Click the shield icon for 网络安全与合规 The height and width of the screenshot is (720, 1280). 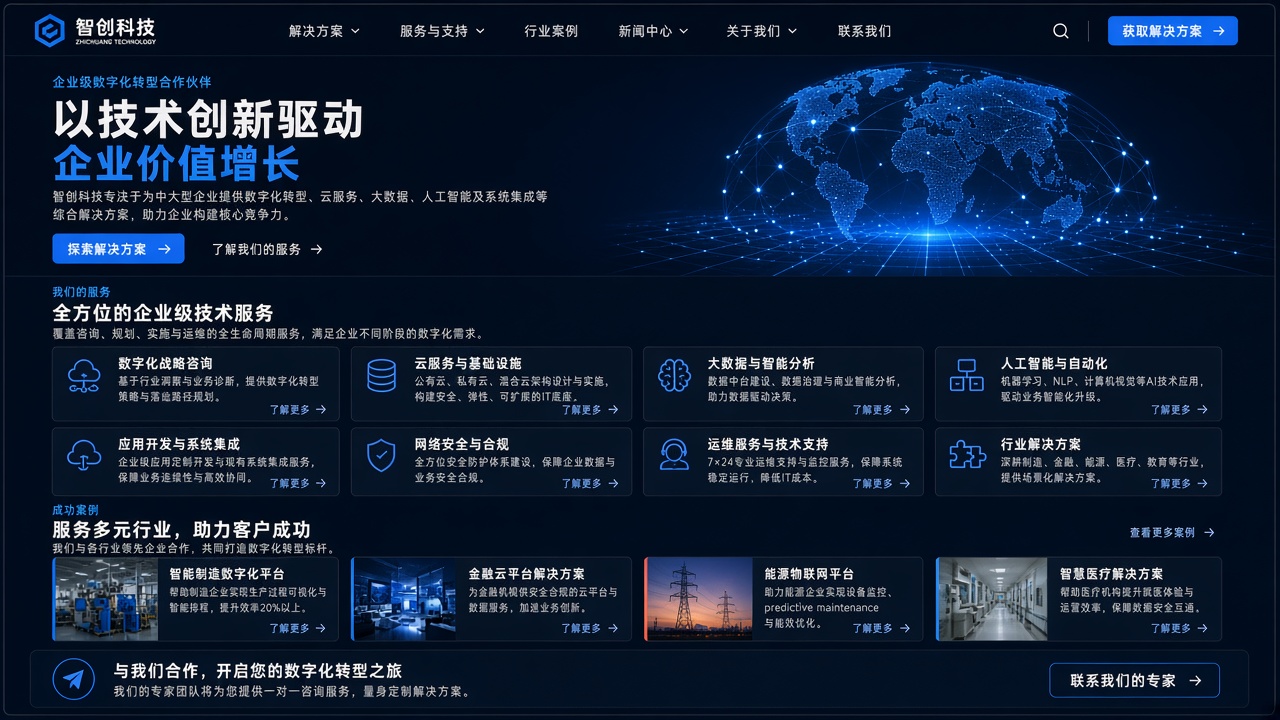(381, 456)
